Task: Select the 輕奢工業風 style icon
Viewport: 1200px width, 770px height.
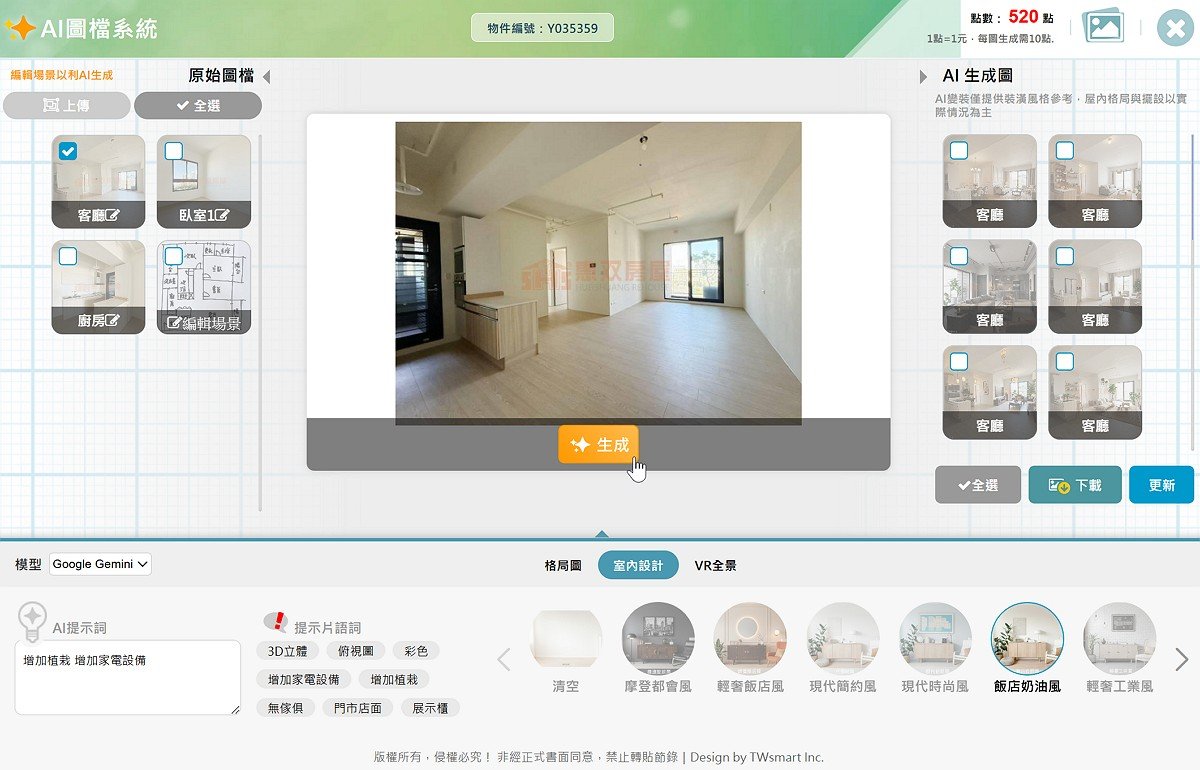Action: 1119,639
